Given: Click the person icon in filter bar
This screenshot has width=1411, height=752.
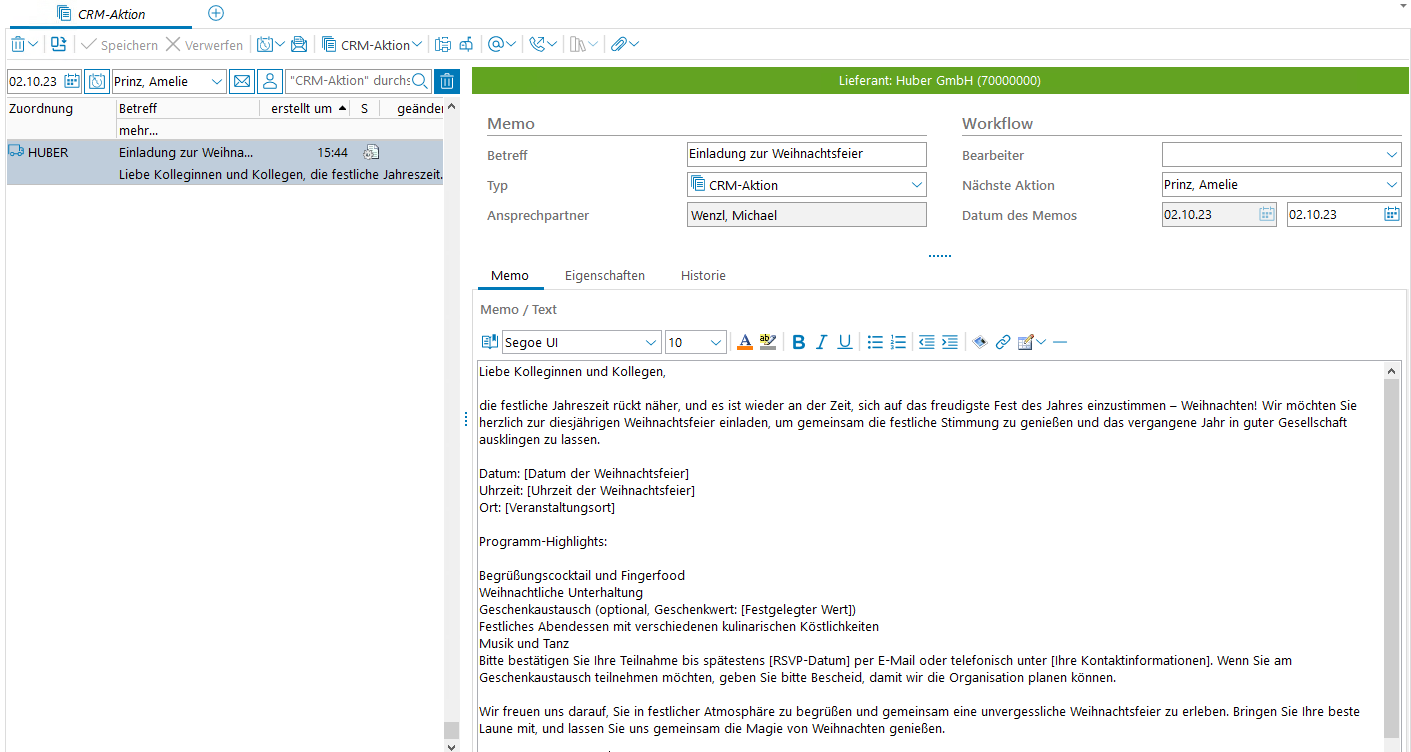Looking at the screenshot, I should (269, 81).
